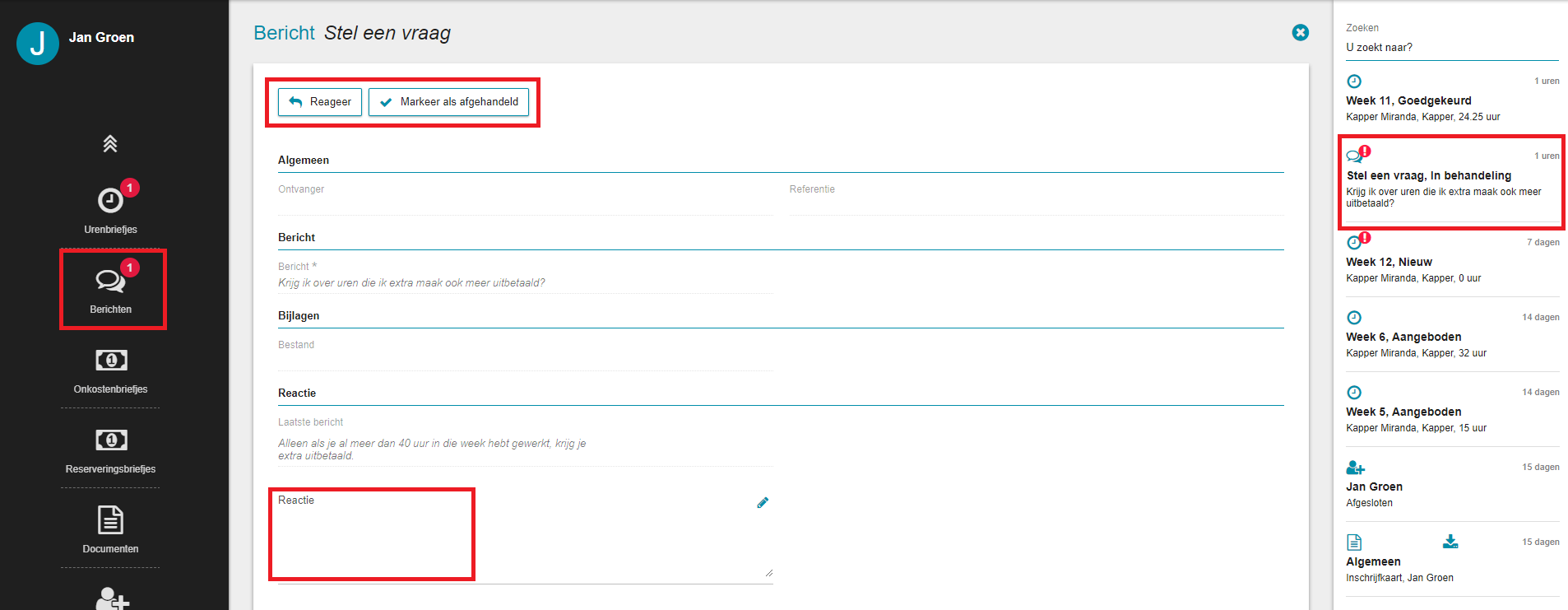Click the clock icon of Week 6 item
Viewport: 1568px width, 610px height.
(x=1354, y=318)
